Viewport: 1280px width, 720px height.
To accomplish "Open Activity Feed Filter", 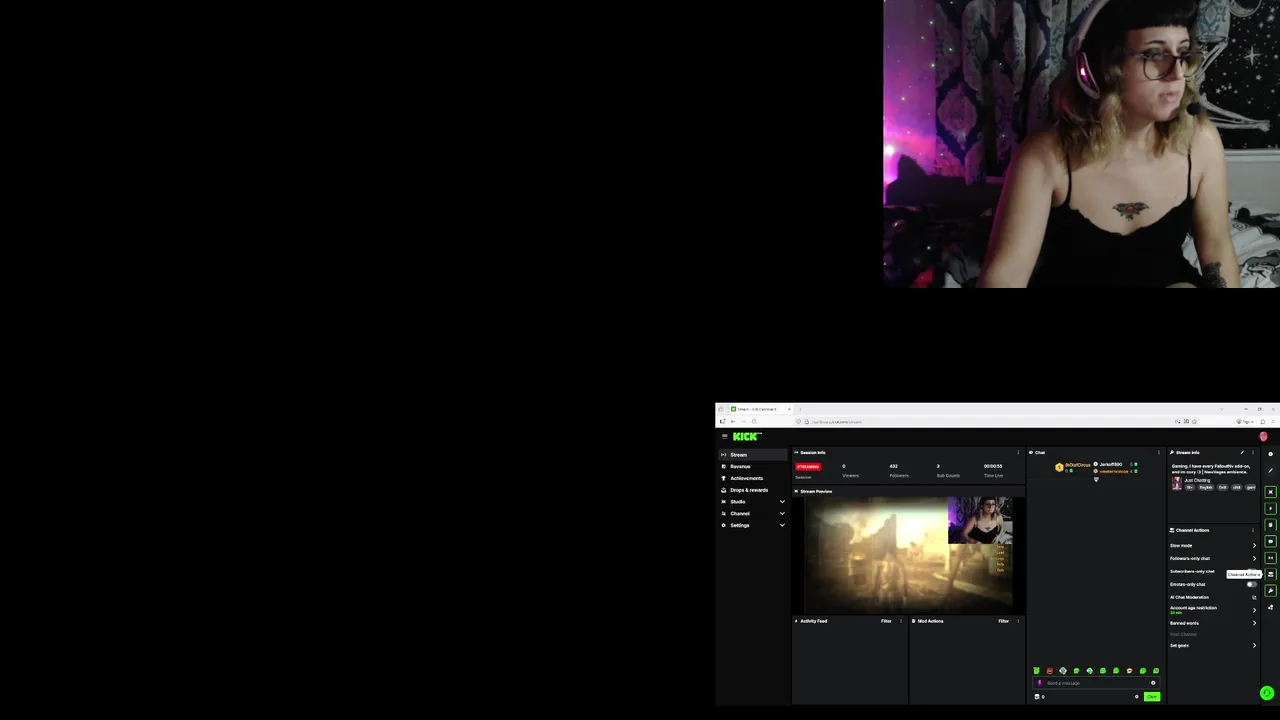I will (x=886, y=621).
